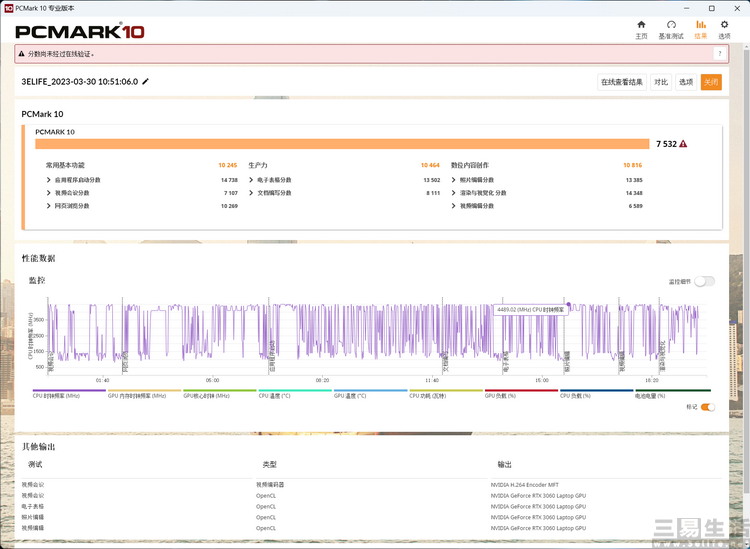
Task: Open the 选项 gear icon in top navigation
Action: pos(724,24)
